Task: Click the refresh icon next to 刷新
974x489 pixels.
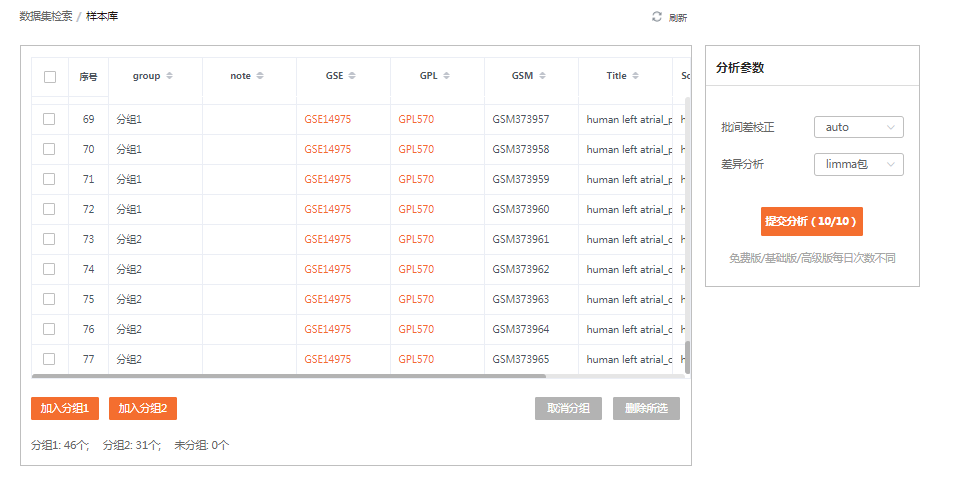Action: click(656, 17)
